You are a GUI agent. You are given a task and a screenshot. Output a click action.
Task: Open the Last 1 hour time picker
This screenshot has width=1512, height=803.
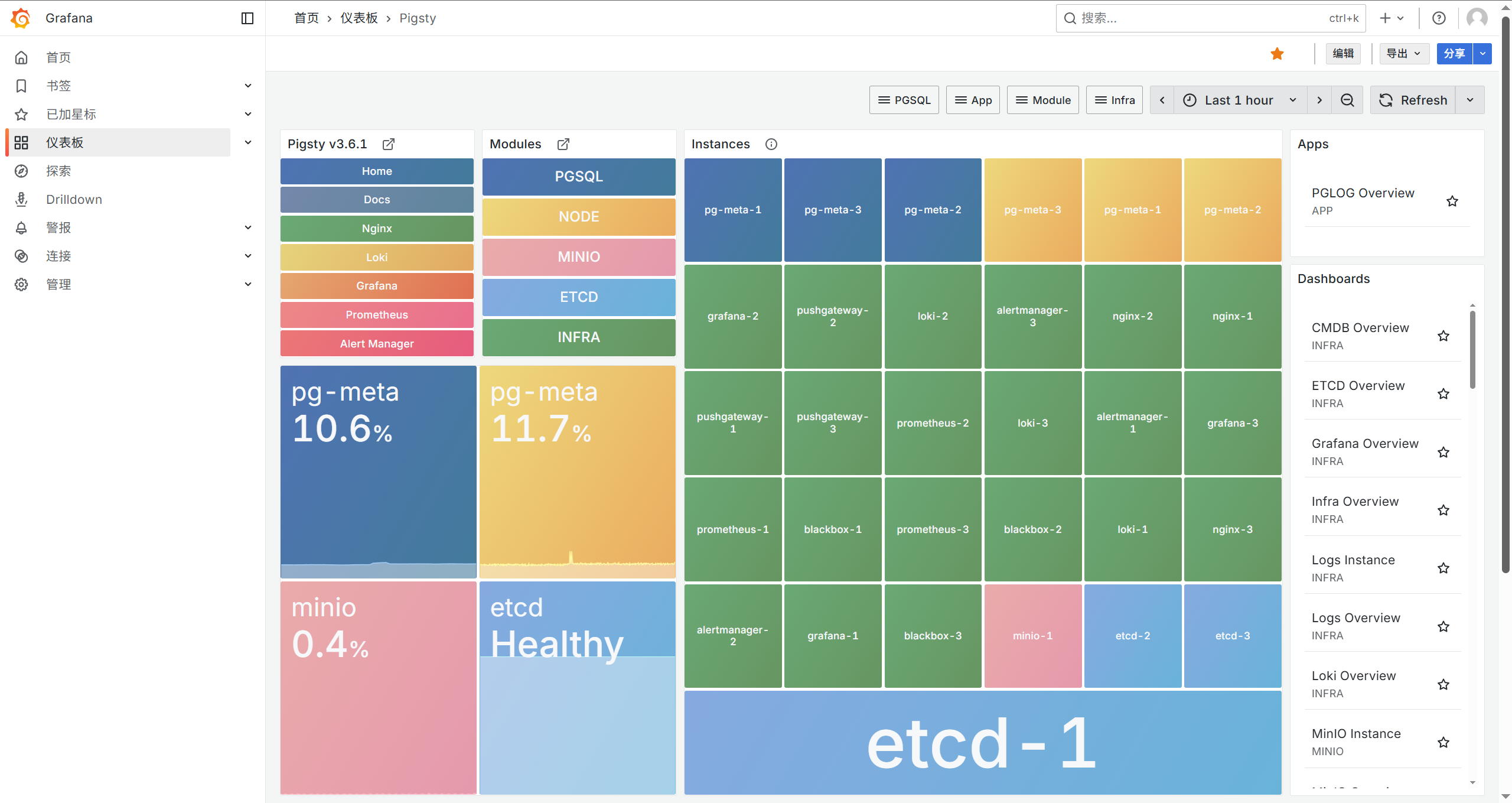pos(1239,100)
